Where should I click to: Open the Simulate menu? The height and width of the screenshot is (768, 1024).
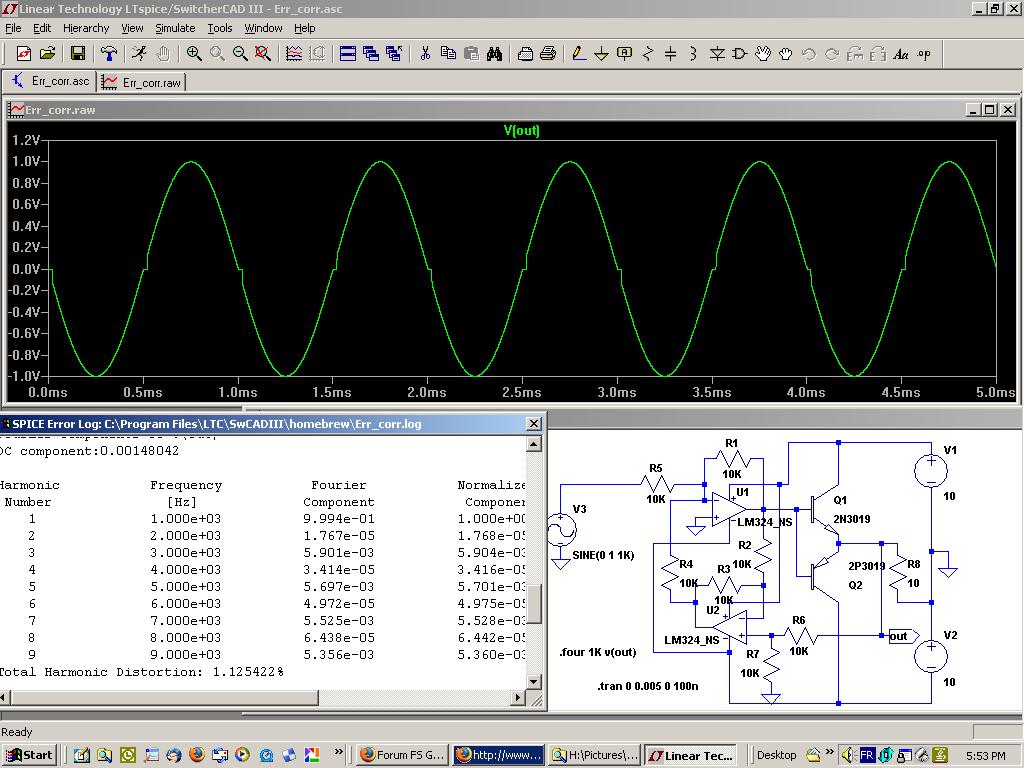coord(174,28)
